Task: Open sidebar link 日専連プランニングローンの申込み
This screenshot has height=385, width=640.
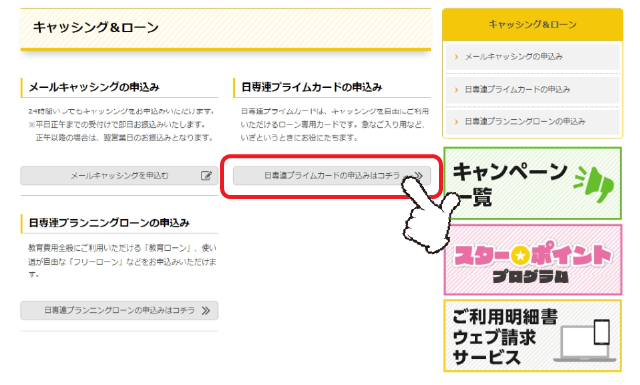Action: tap(533, 122)
